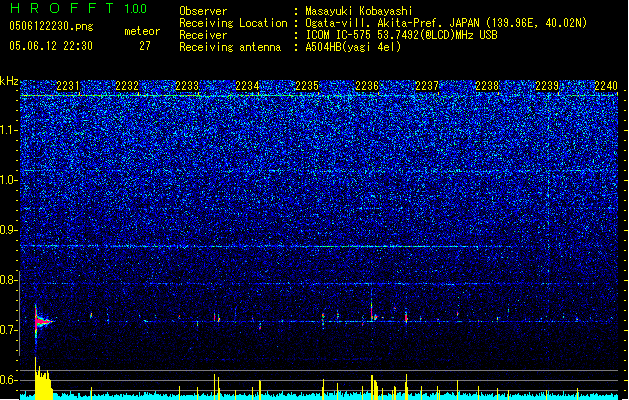Click the 2237 time marker
The image size is (629, 400).
[x=427, y=85]
